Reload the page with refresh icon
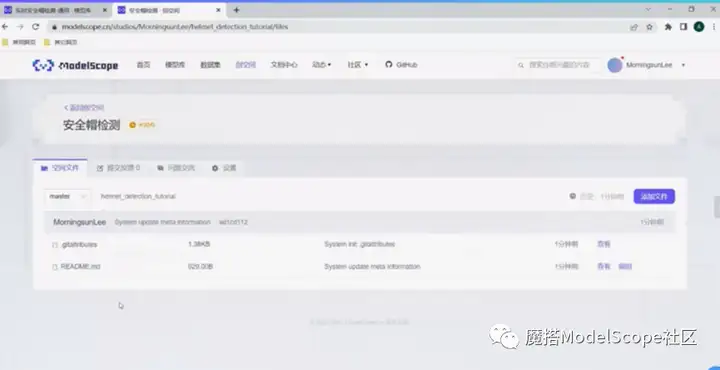 click(x=35, y=27)
